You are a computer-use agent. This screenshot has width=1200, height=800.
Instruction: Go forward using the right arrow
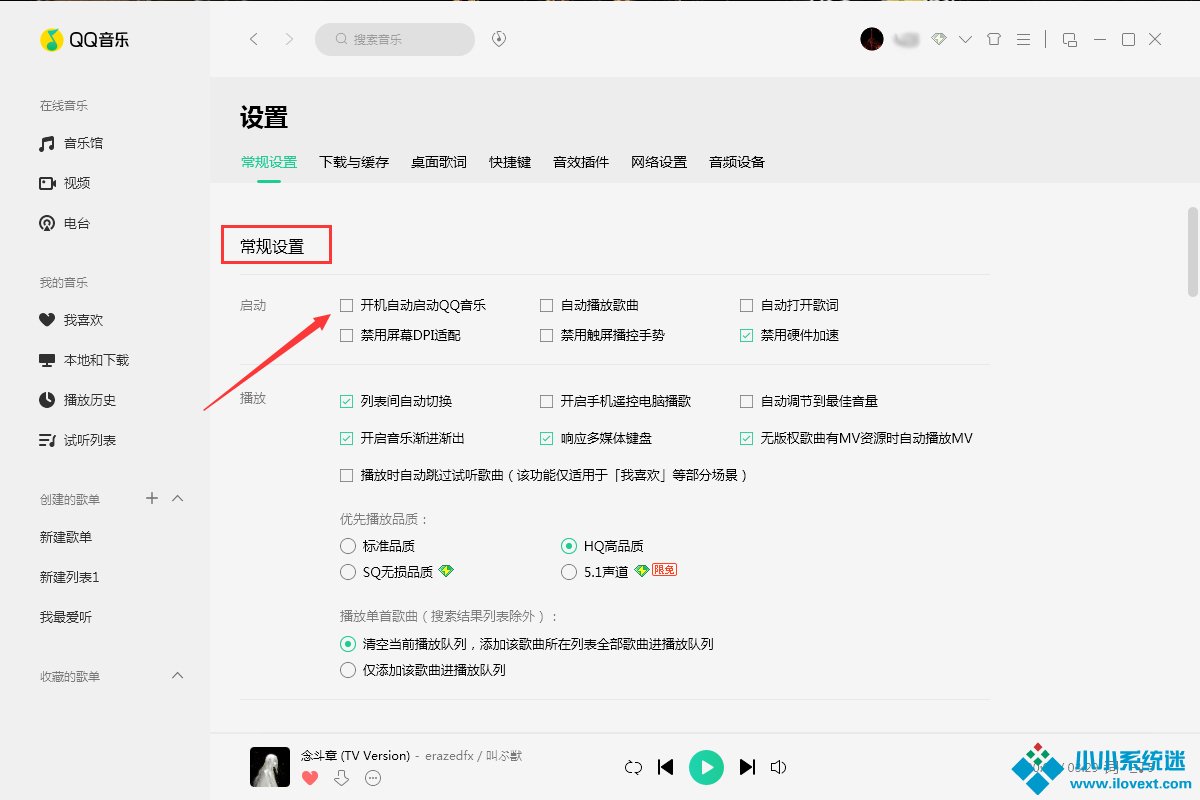click(289, 39)
